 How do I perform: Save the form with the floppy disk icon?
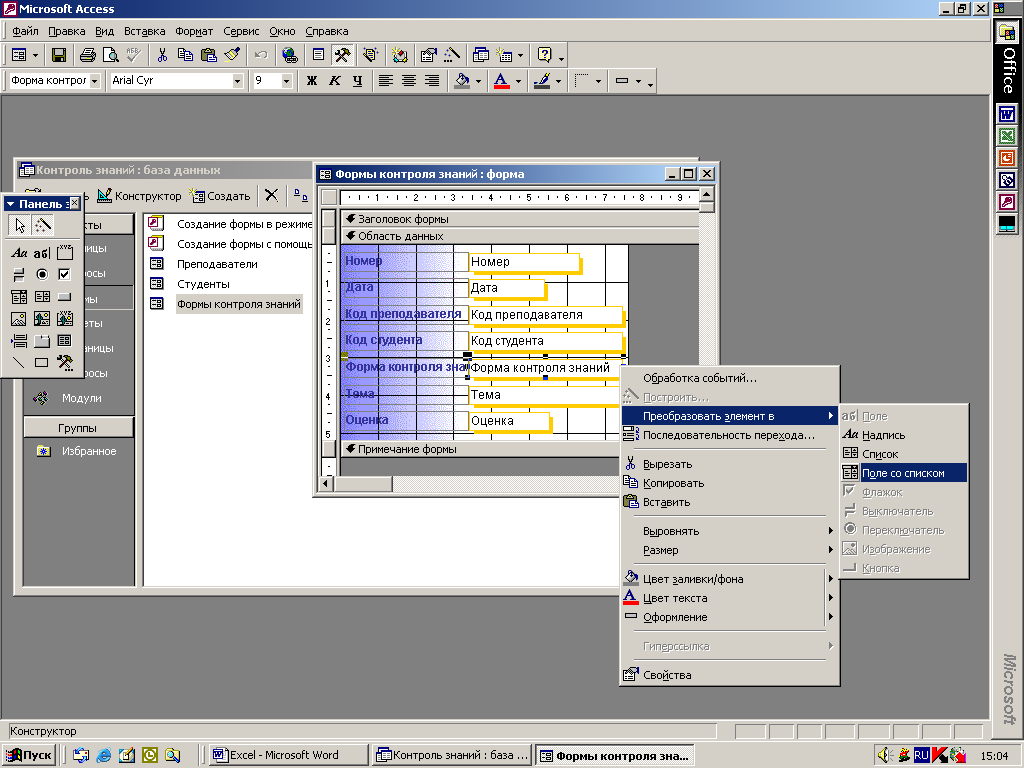pos(59,56)
